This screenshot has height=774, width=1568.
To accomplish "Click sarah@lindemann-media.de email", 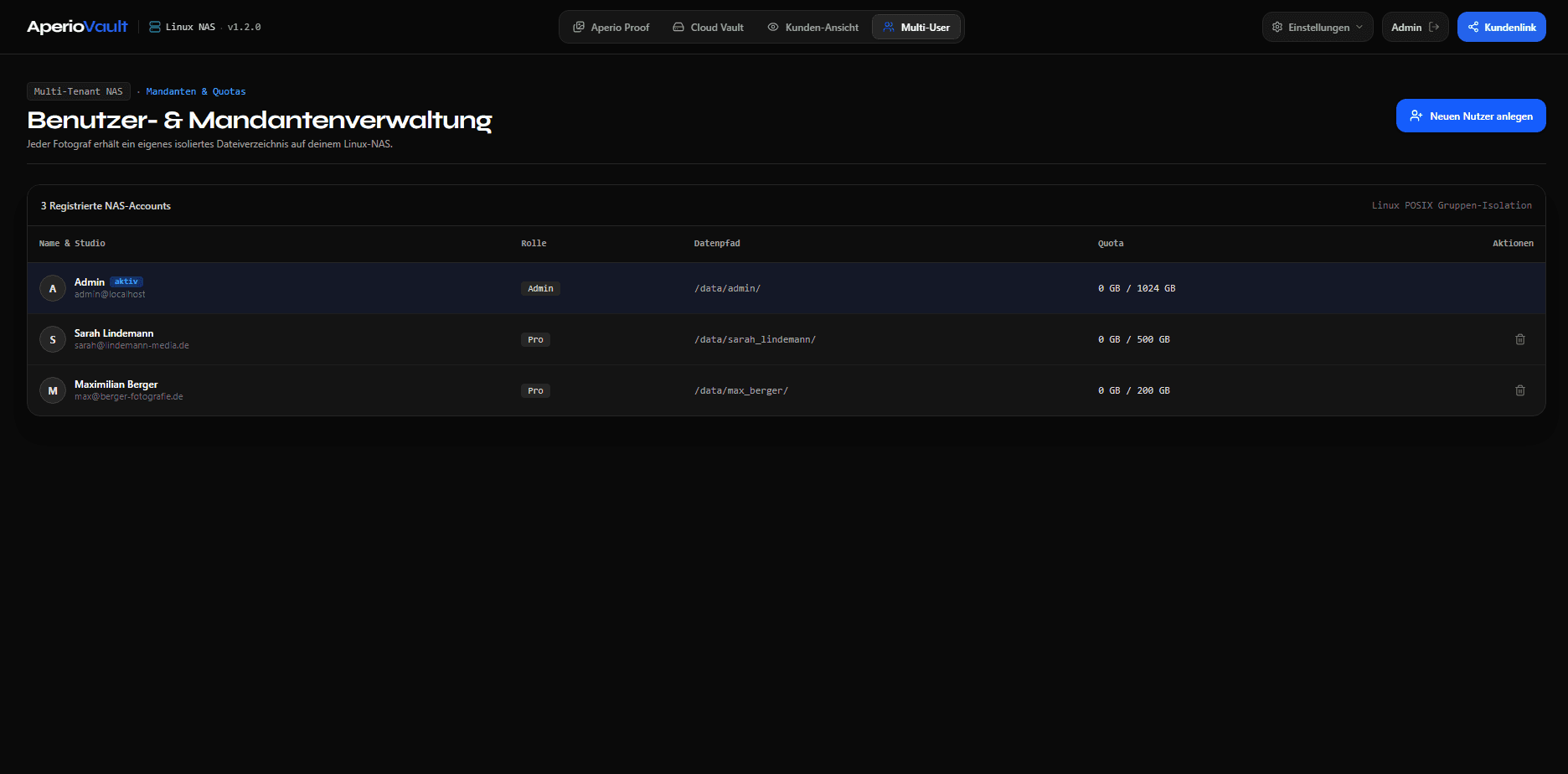I will 132,346.
